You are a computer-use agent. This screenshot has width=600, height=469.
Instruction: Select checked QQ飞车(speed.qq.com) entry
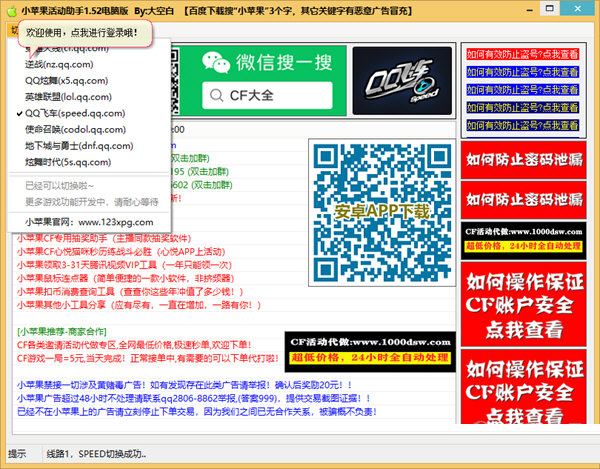(x=75, y=113)
